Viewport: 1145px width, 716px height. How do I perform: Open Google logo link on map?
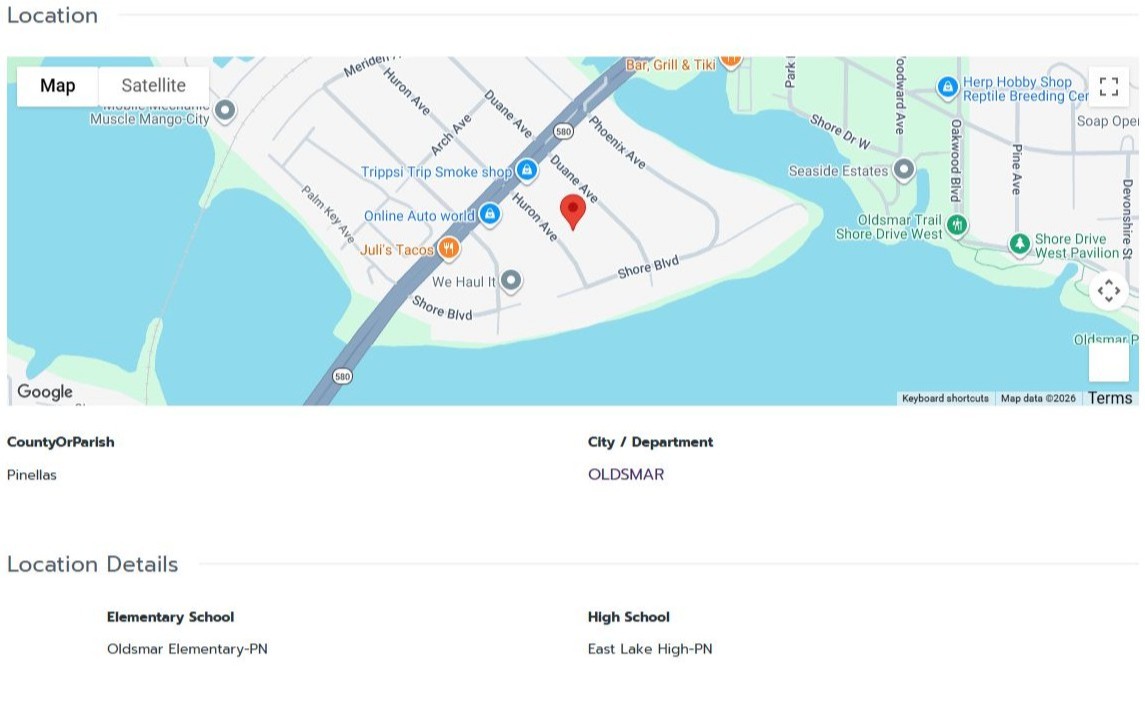click(45, 392)
